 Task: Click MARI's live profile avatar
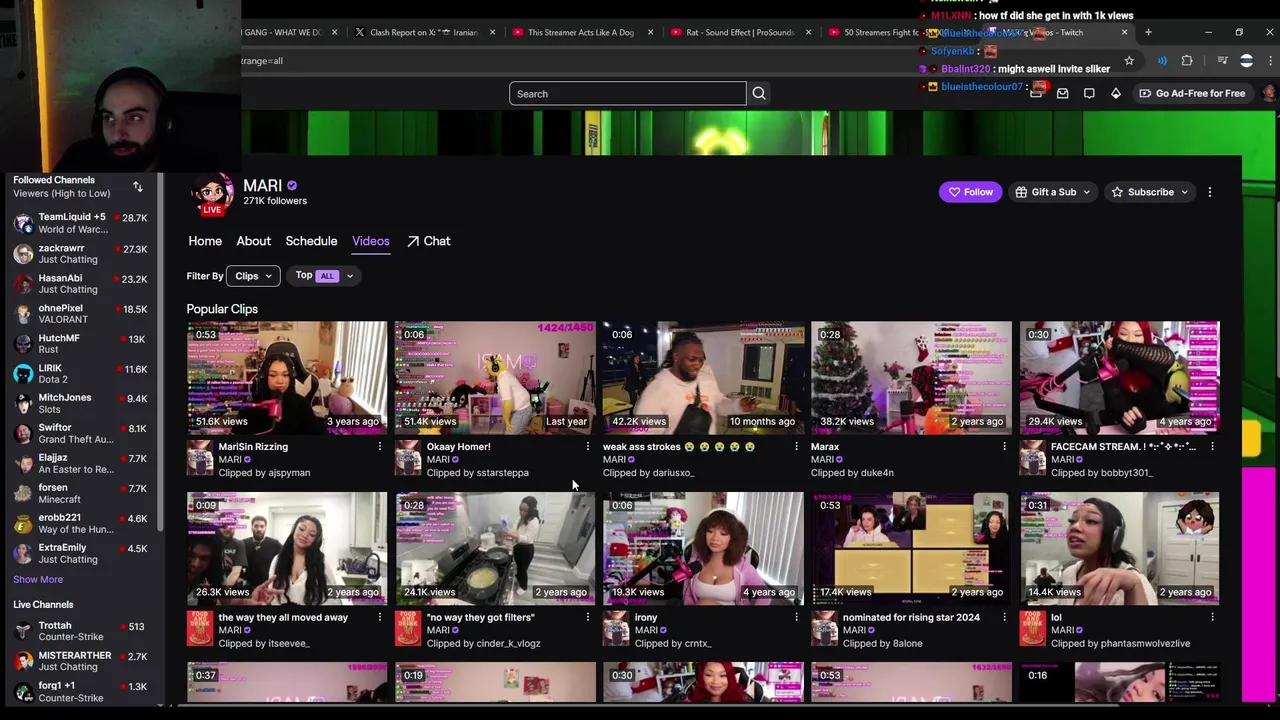pos(212,193)
